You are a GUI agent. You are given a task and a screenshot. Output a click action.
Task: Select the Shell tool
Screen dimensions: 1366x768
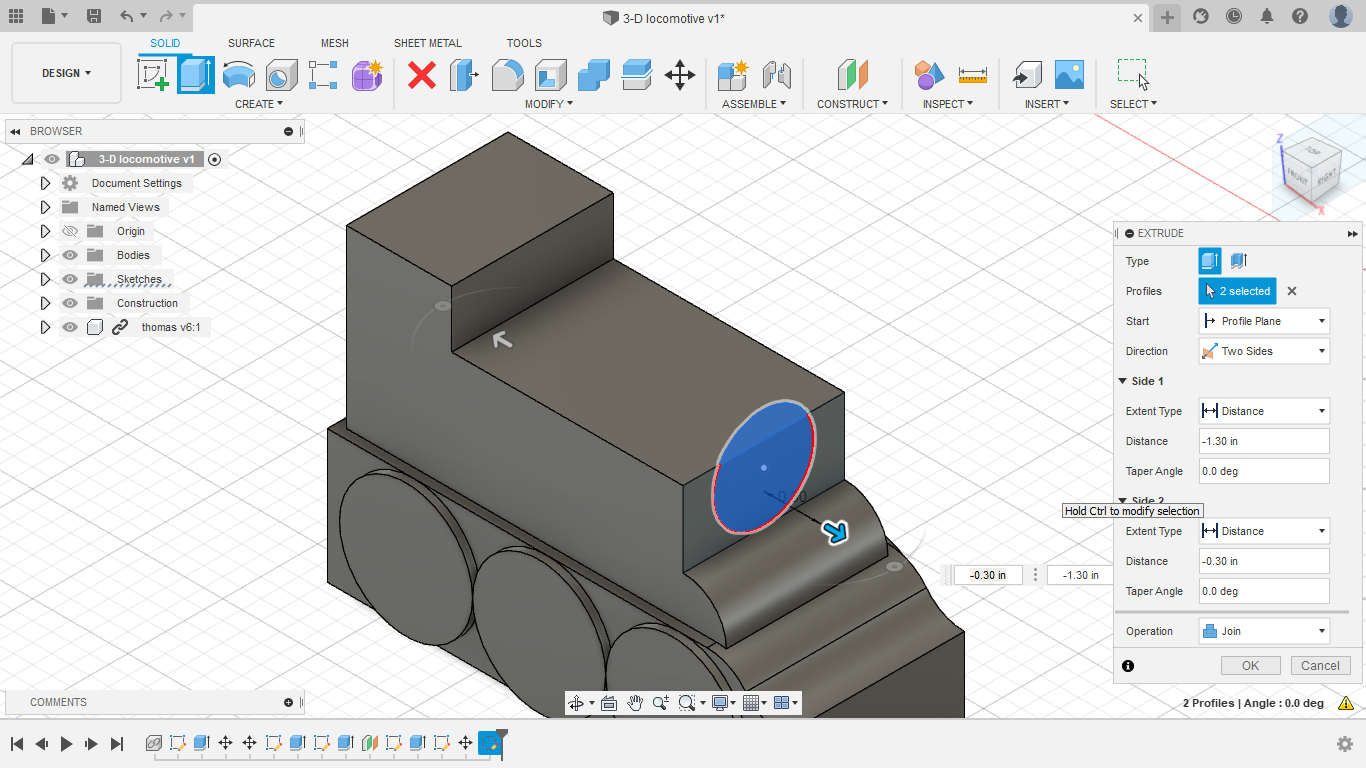coord(550,75)
